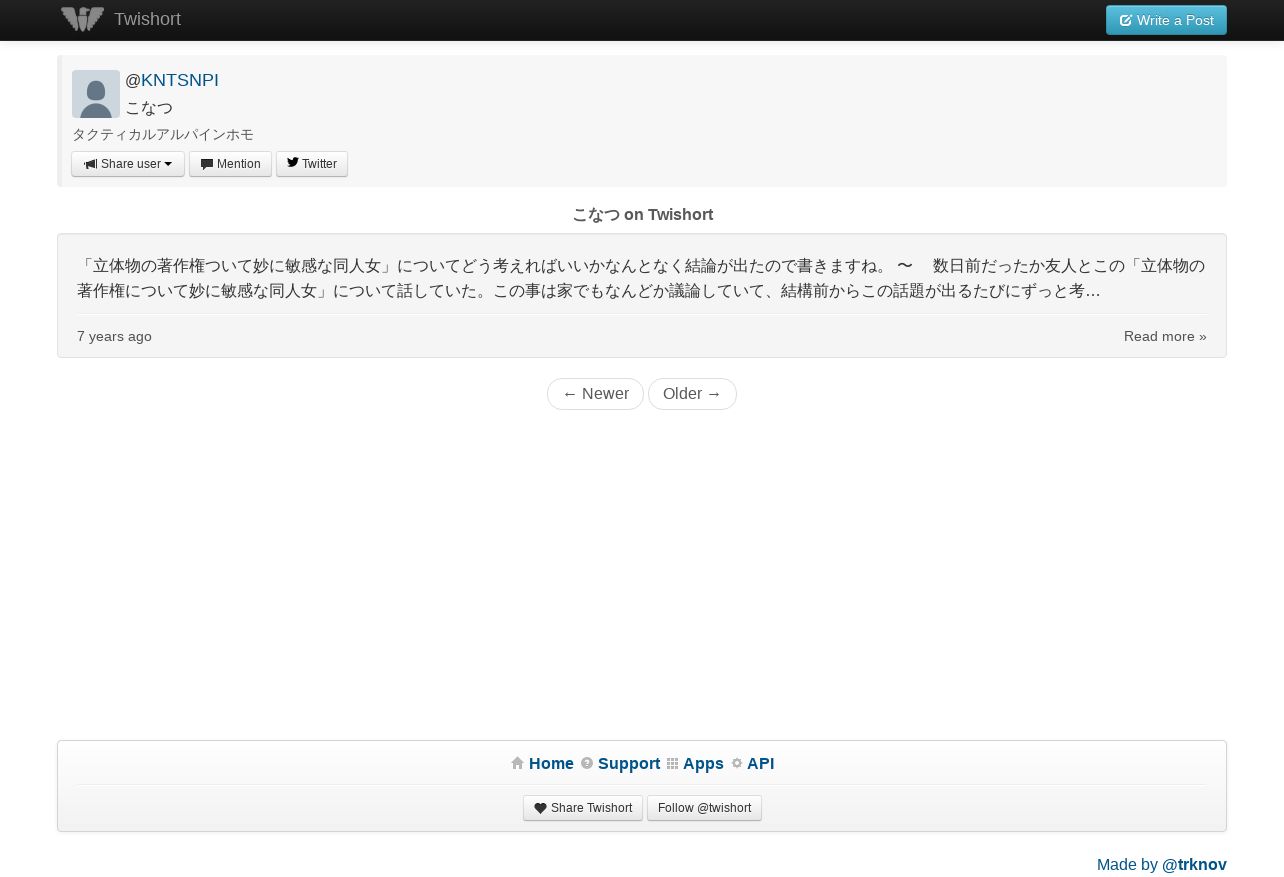Expand the Share user dropdown
1284x877 pixels.
(128, 164)
